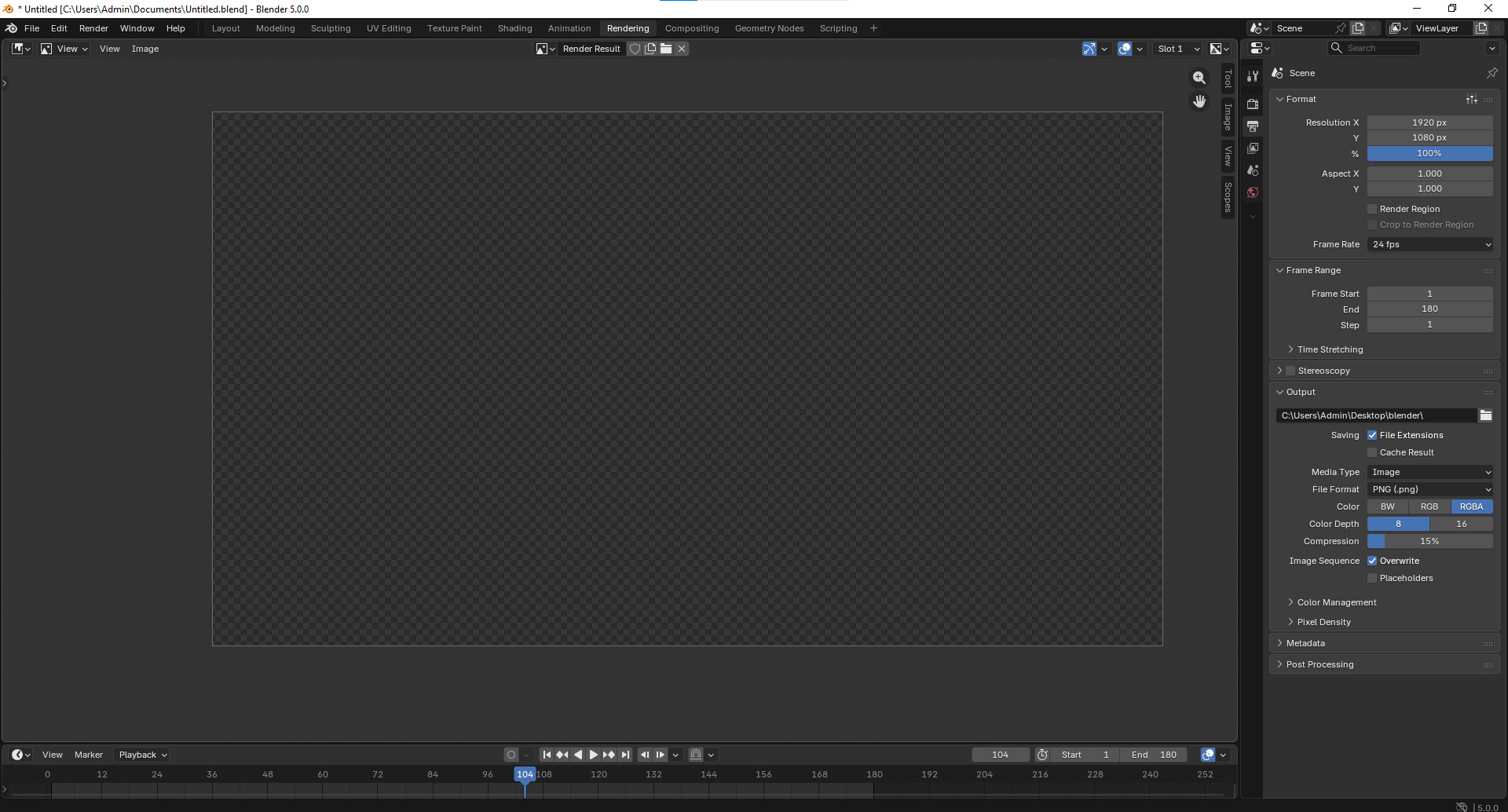Enable the Stereoscopy panel checkbox
Screen dimensions: 1508x812
point(1290,371)
